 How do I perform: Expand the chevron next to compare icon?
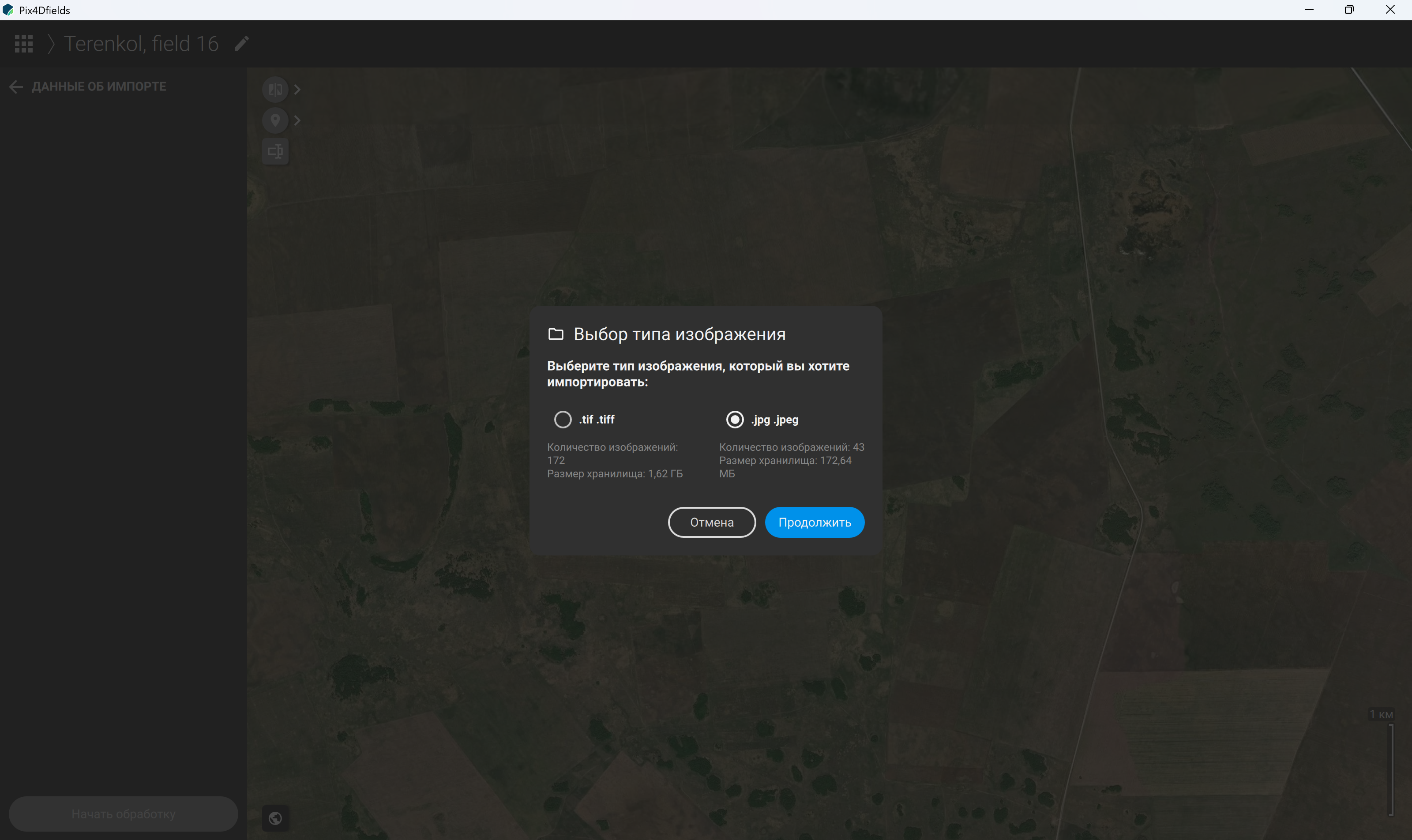point(297,90)
